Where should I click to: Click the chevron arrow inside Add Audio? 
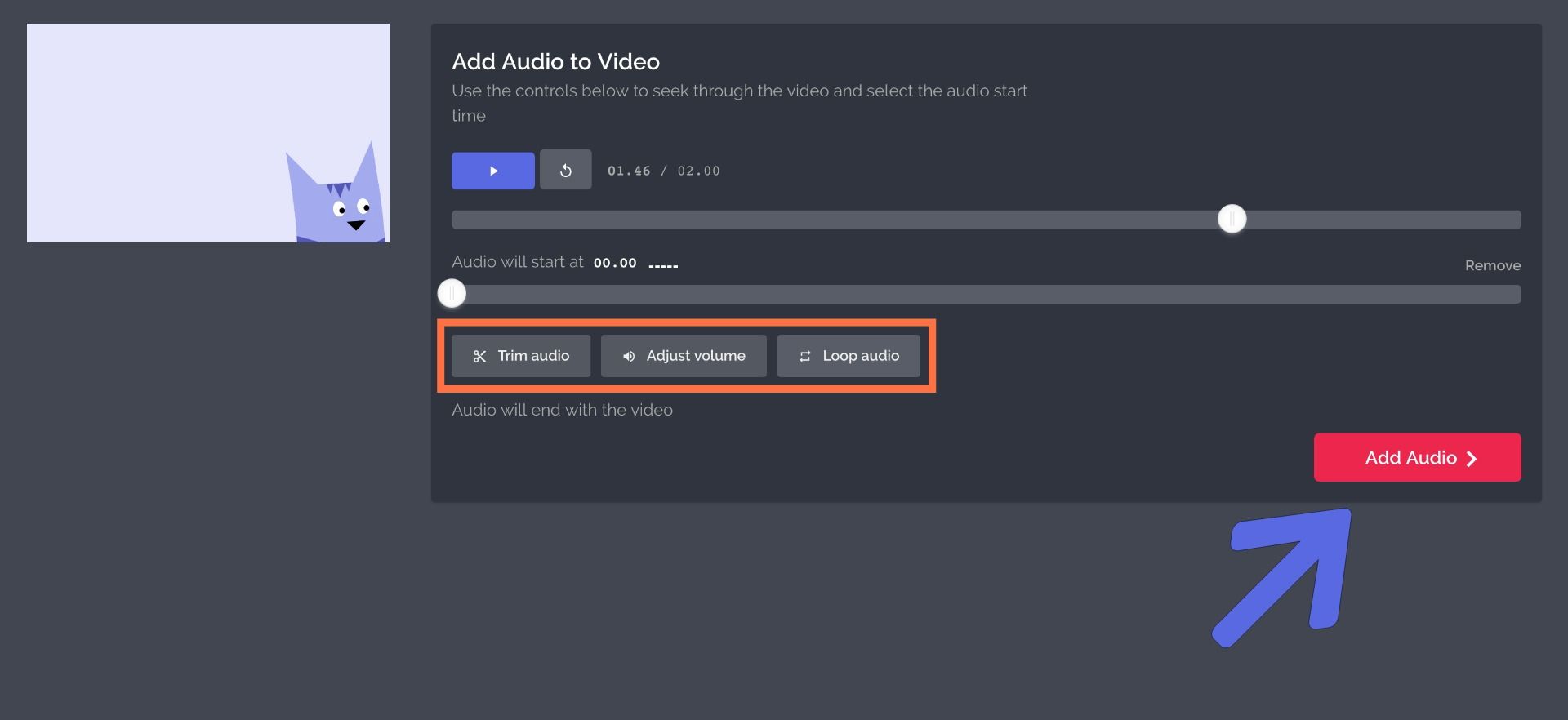tap(1472, 459)
